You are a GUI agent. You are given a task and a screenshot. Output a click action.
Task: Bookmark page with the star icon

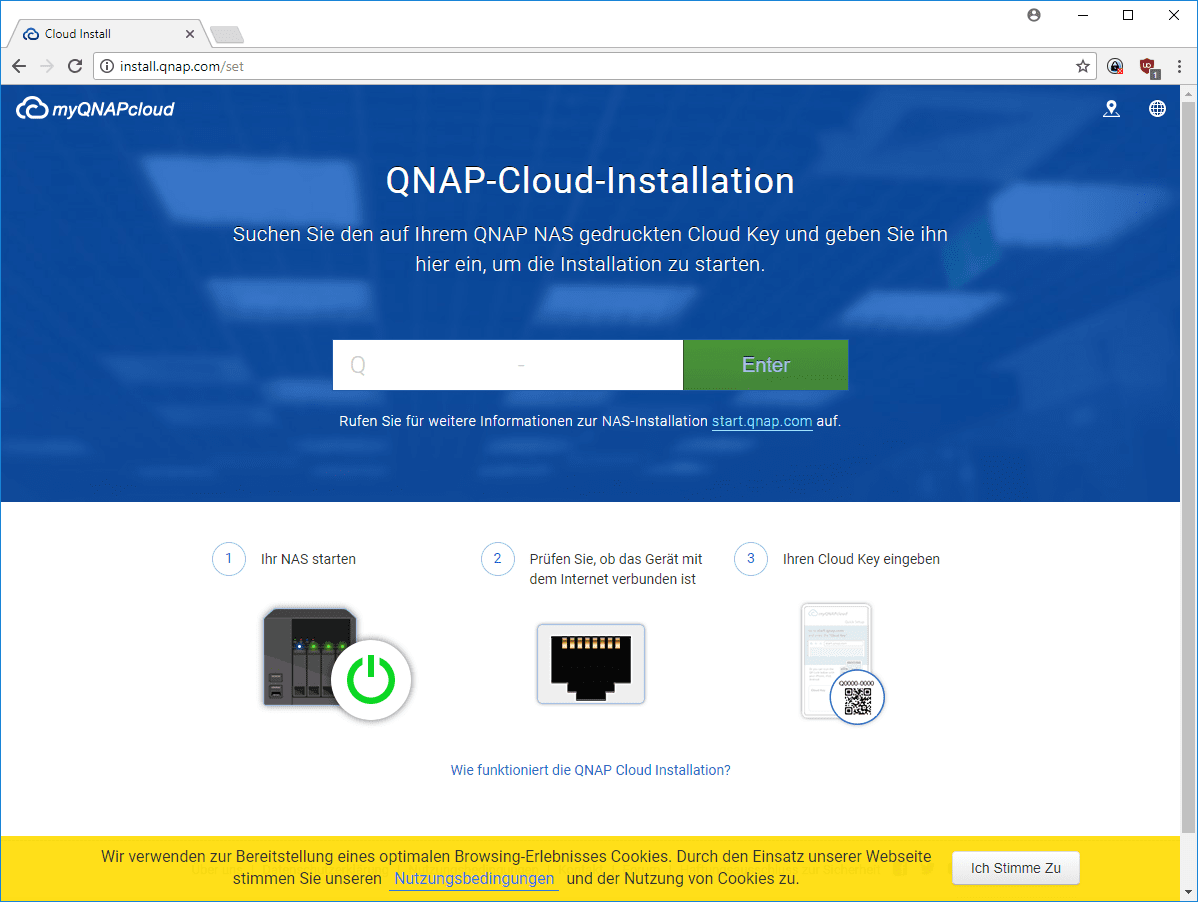[1083, 66]
